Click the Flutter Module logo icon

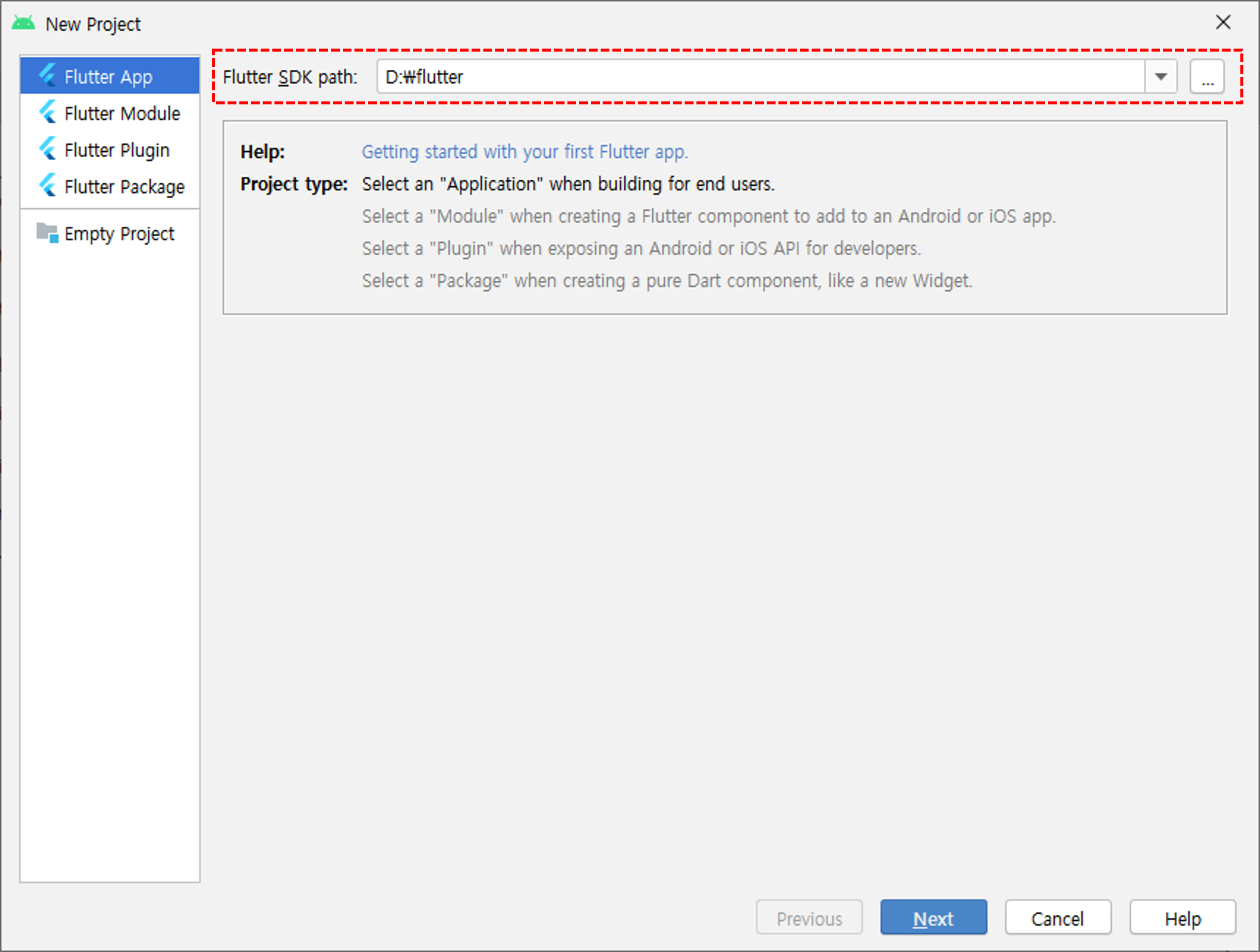pos(48,113)
